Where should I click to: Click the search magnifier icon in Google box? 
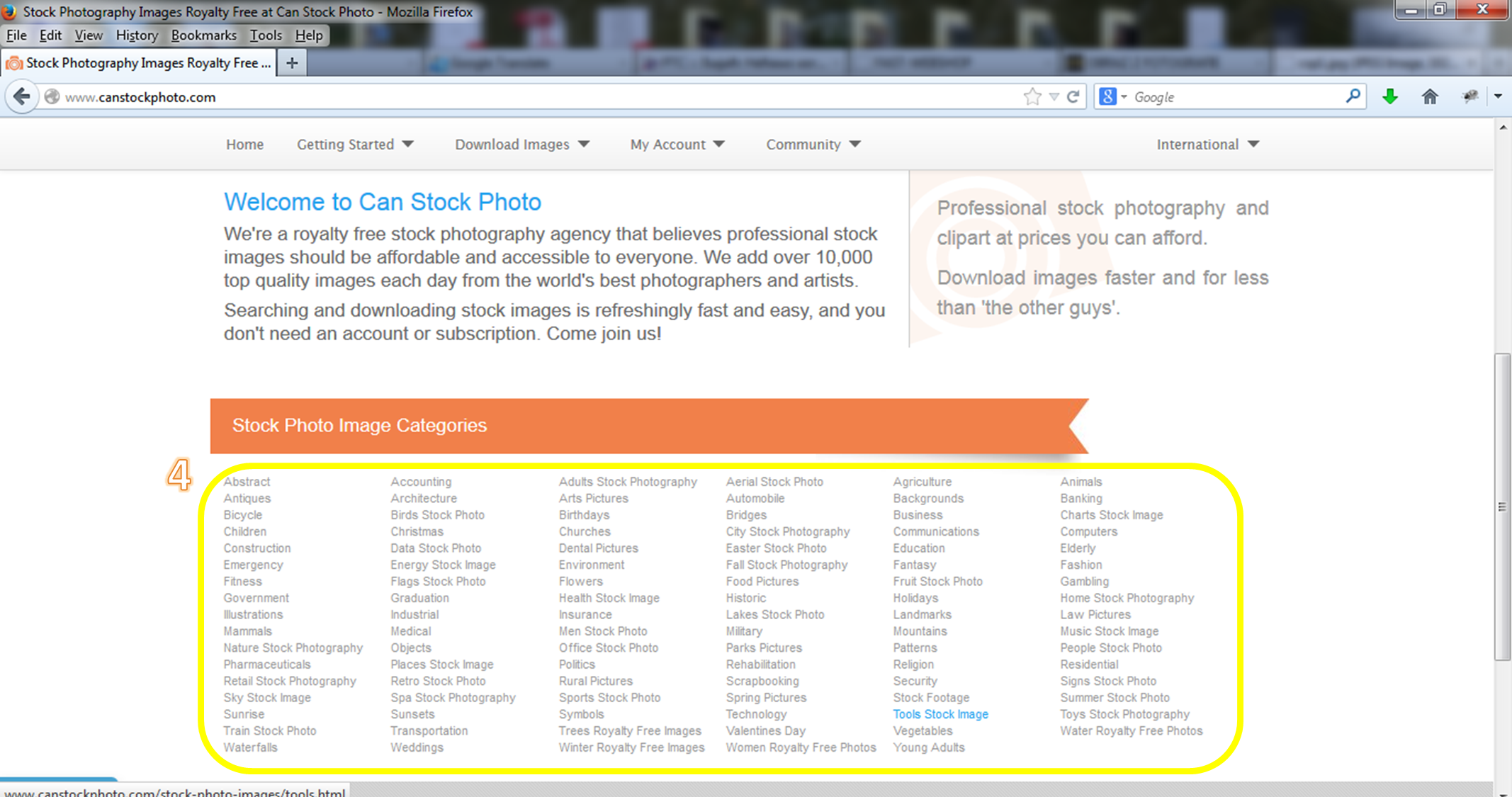(1353, 96)
